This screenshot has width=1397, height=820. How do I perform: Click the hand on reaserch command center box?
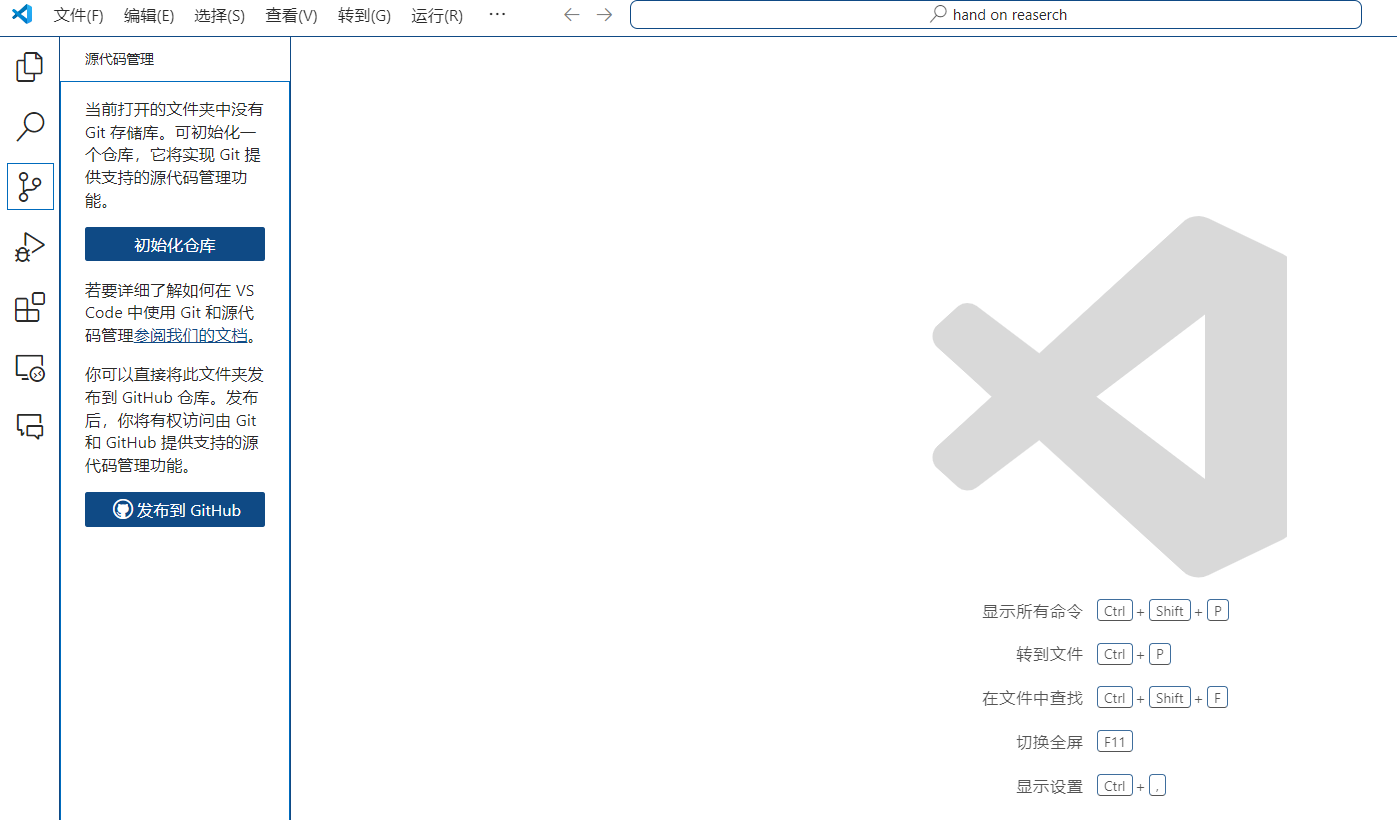click(996, 15)
